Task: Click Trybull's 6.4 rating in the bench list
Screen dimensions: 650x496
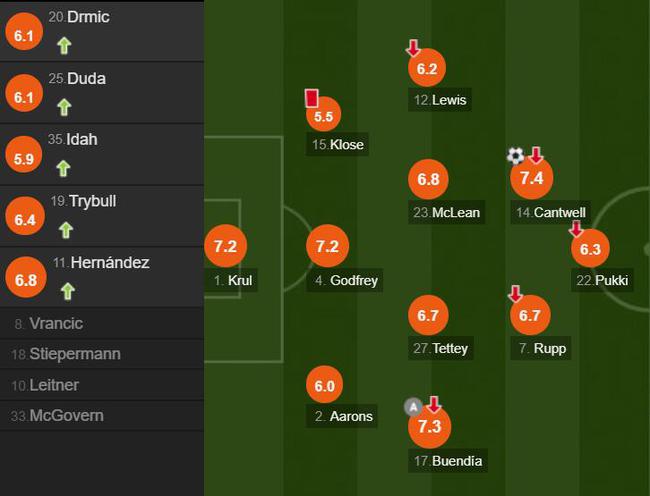Action: click(25, 216)
